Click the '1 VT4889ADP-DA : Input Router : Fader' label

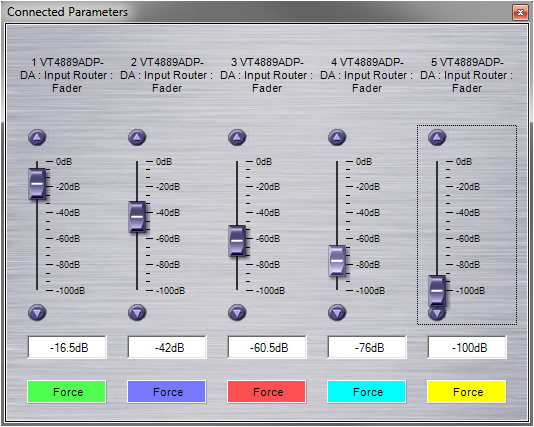pos(67,75)
